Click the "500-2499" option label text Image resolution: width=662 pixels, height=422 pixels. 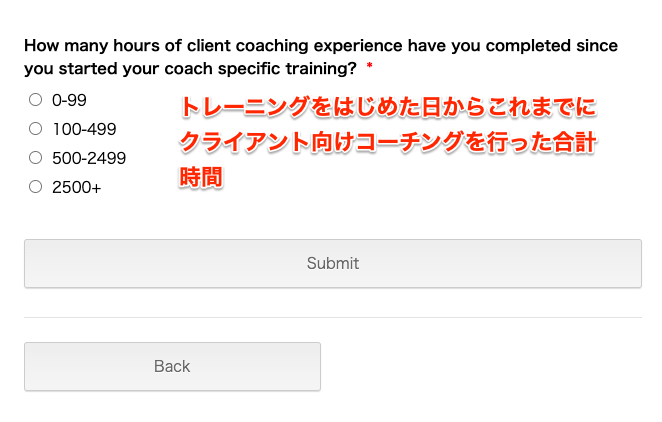(89, 158)
